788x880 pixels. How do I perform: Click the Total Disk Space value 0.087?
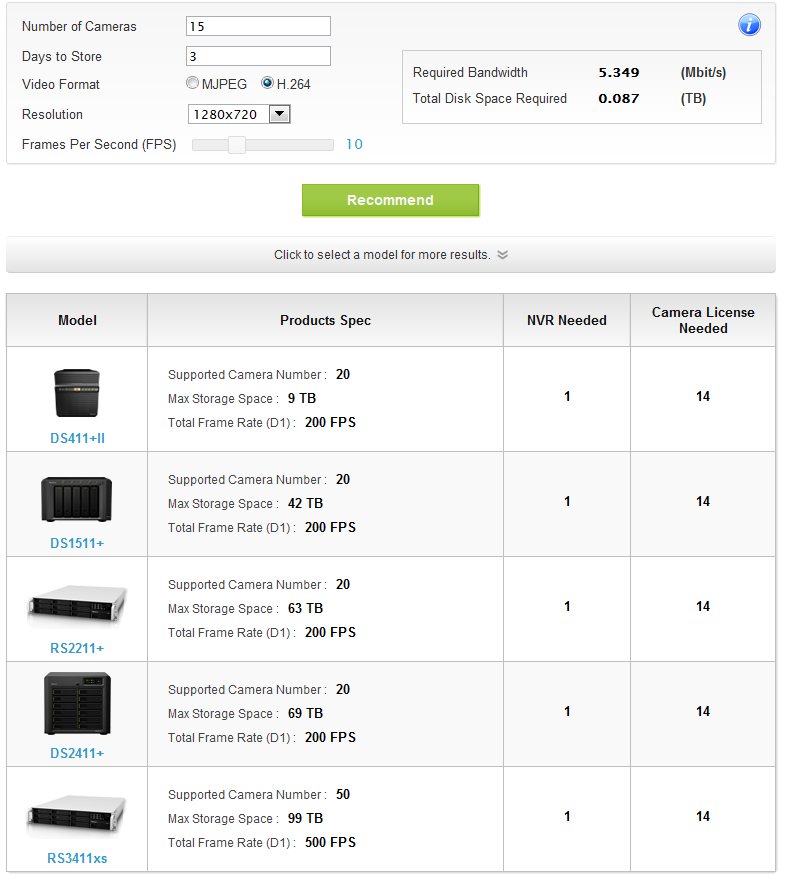coord(619,99)
